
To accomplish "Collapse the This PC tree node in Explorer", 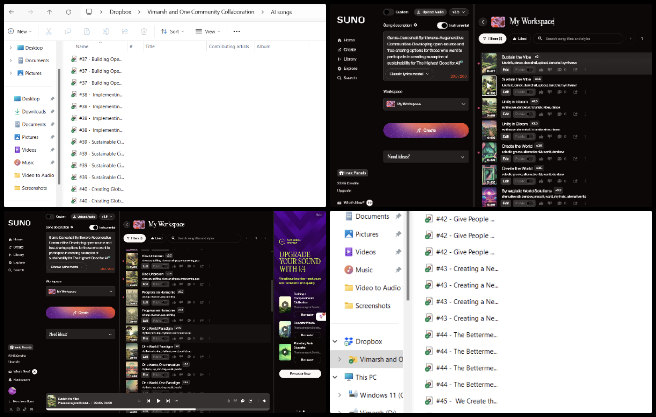I will 335,377.
